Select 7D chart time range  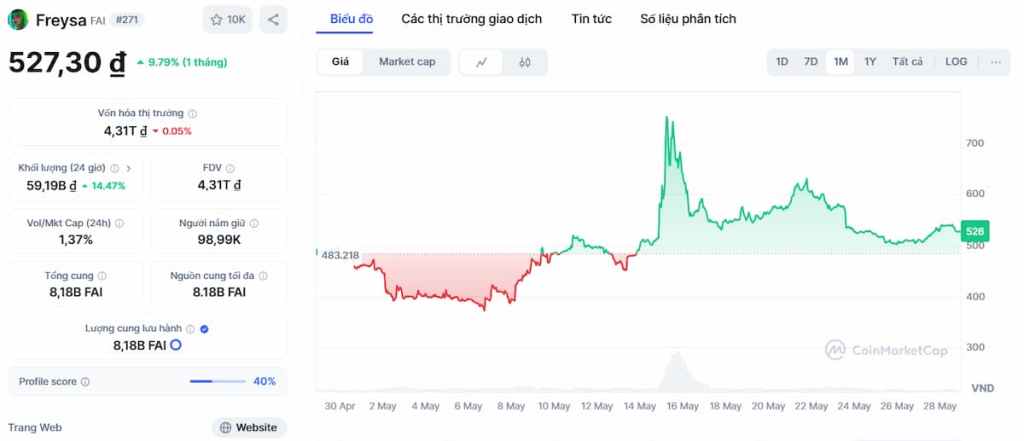810,62
